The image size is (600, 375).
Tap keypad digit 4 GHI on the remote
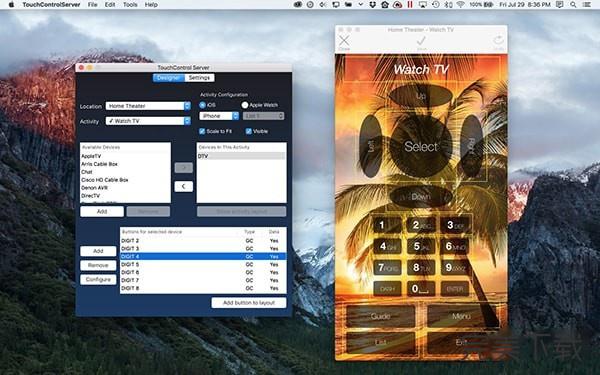click(388, 246)
